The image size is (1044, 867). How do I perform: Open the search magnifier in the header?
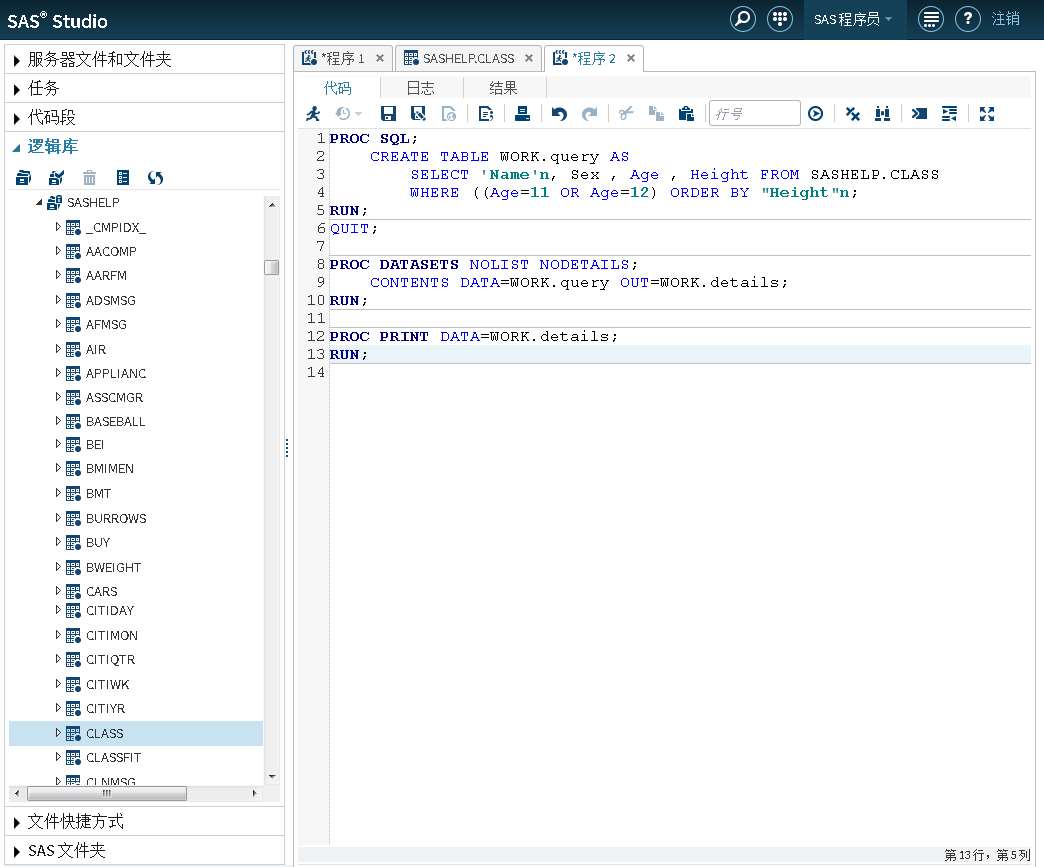click(x=742, y=19)
